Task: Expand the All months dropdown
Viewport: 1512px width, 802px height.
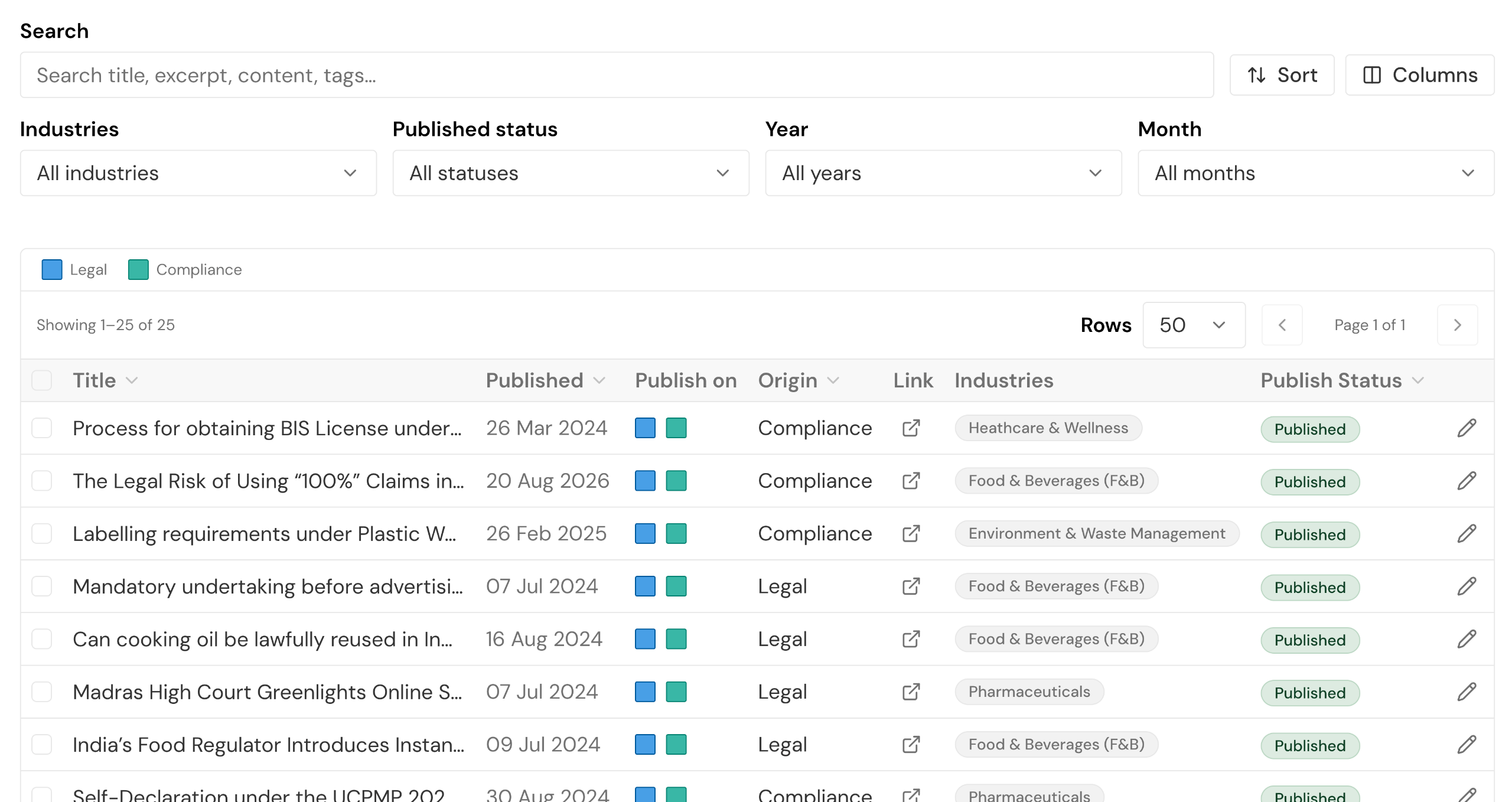Action: click(1317, 173)
